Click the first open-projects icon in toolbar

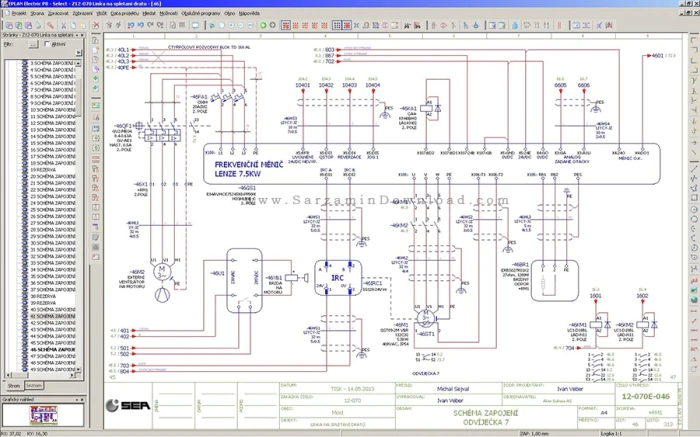(x=9, y=25)
